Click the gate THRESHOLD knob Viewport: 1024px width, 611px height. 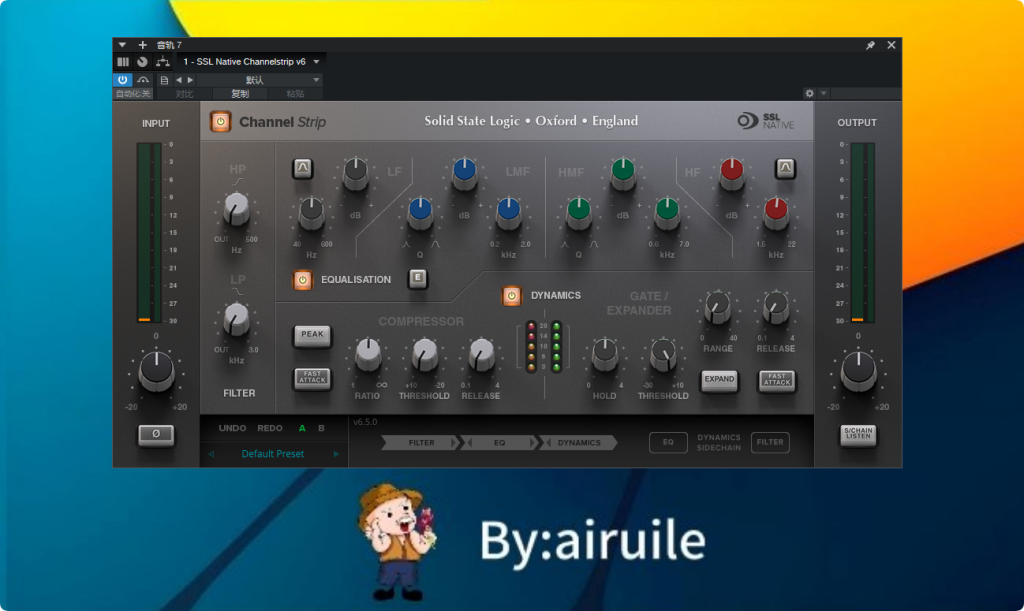(663, 355)
